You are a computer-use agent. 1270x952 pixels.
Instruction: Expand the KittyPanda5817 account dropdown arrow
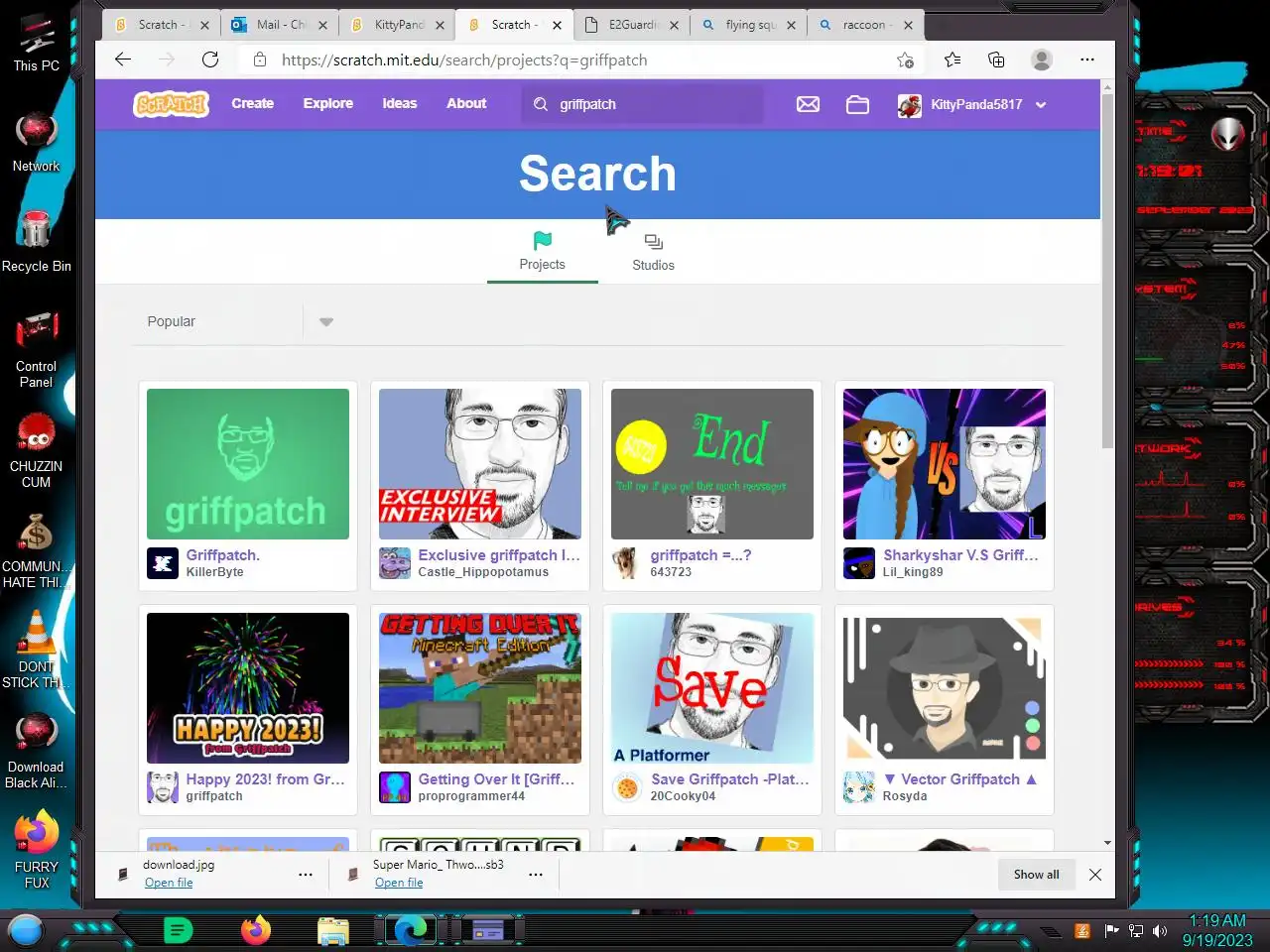[x=1041, y=105]
